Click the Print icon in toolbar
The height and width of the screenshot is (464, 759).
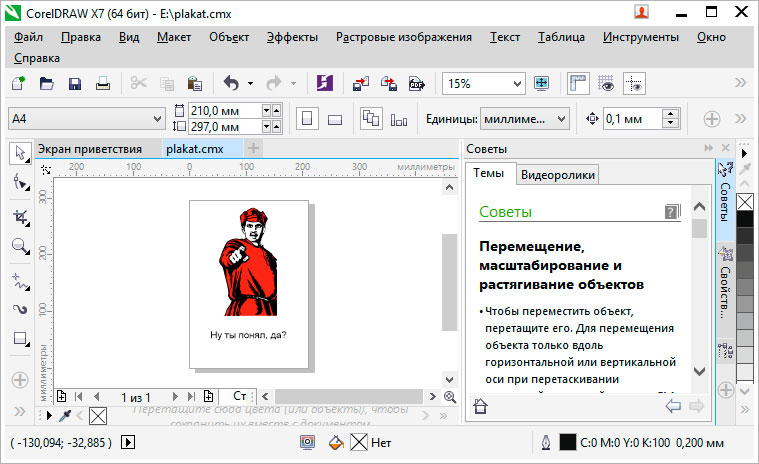pos(102,84)
